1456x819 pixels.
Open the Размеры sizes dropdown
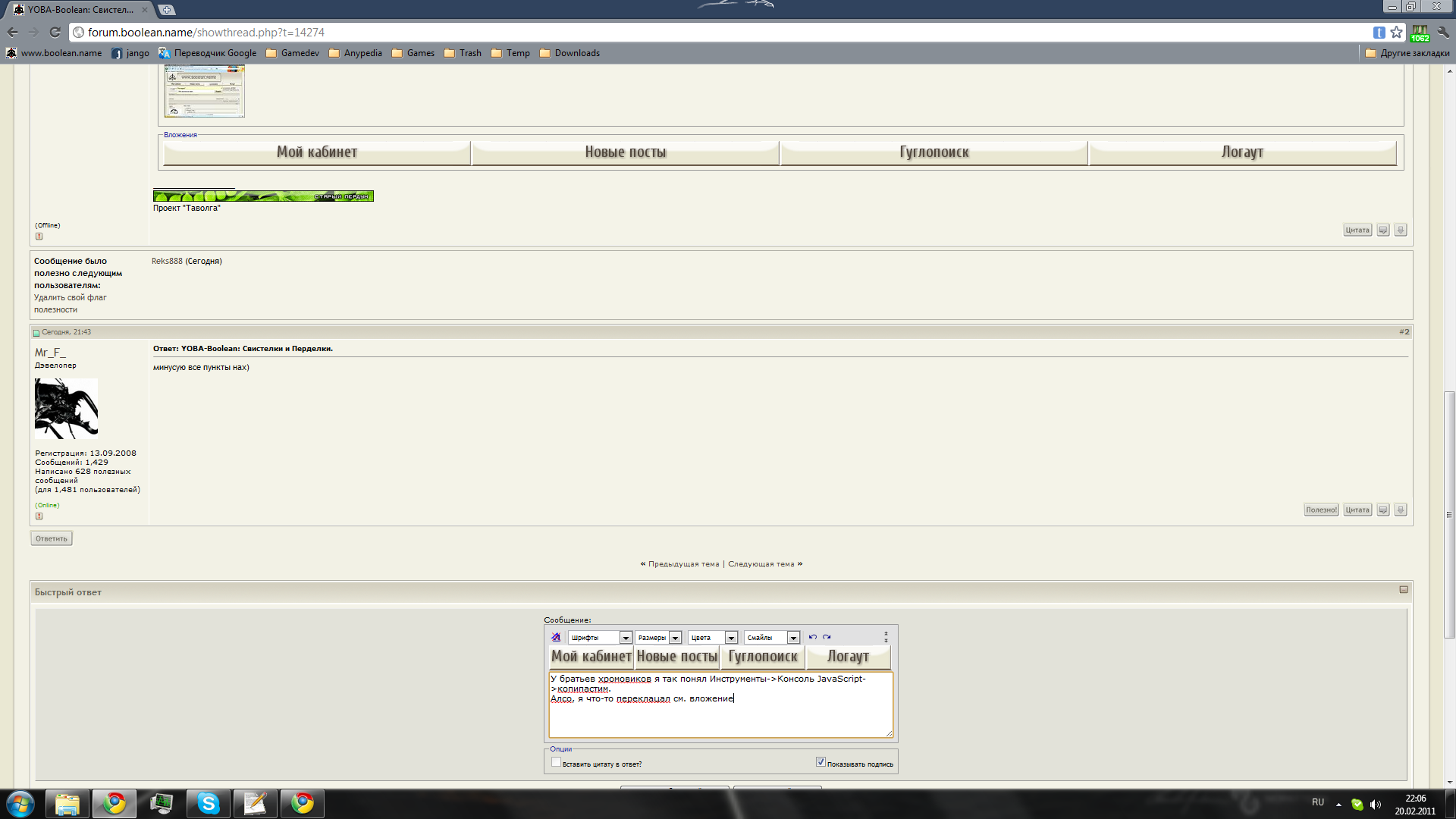pos(675,638)
